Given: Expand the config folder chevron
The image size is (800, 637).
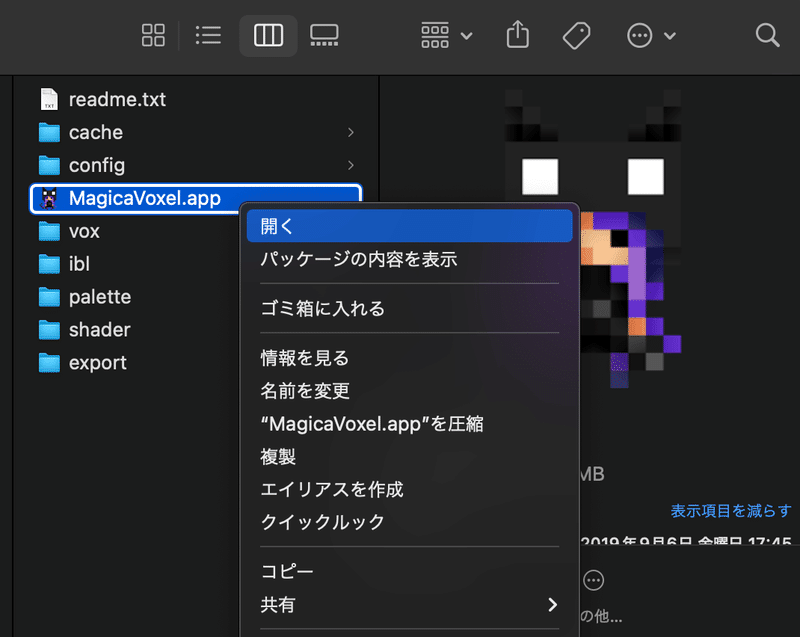Looking at the screenshot, I should (351, 165).
